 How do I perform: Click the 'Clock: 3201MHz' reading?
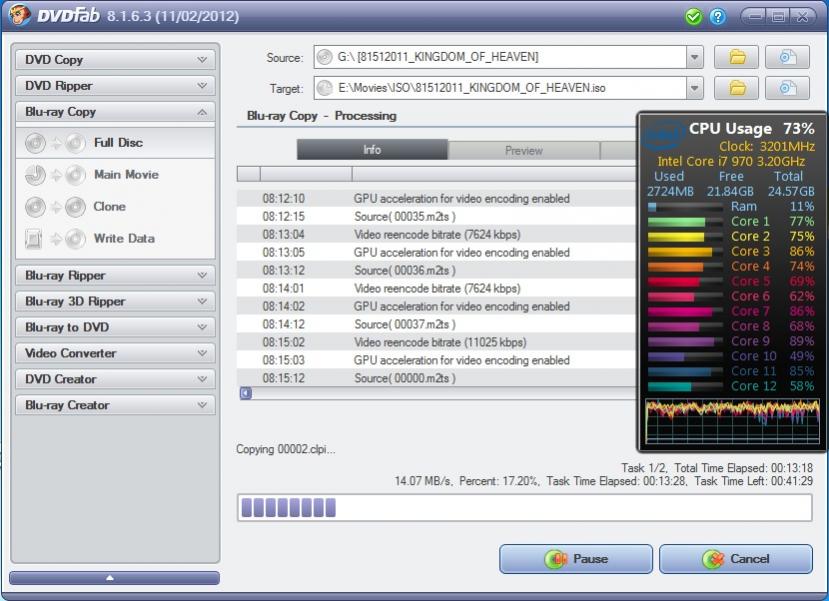coord(767,146)
